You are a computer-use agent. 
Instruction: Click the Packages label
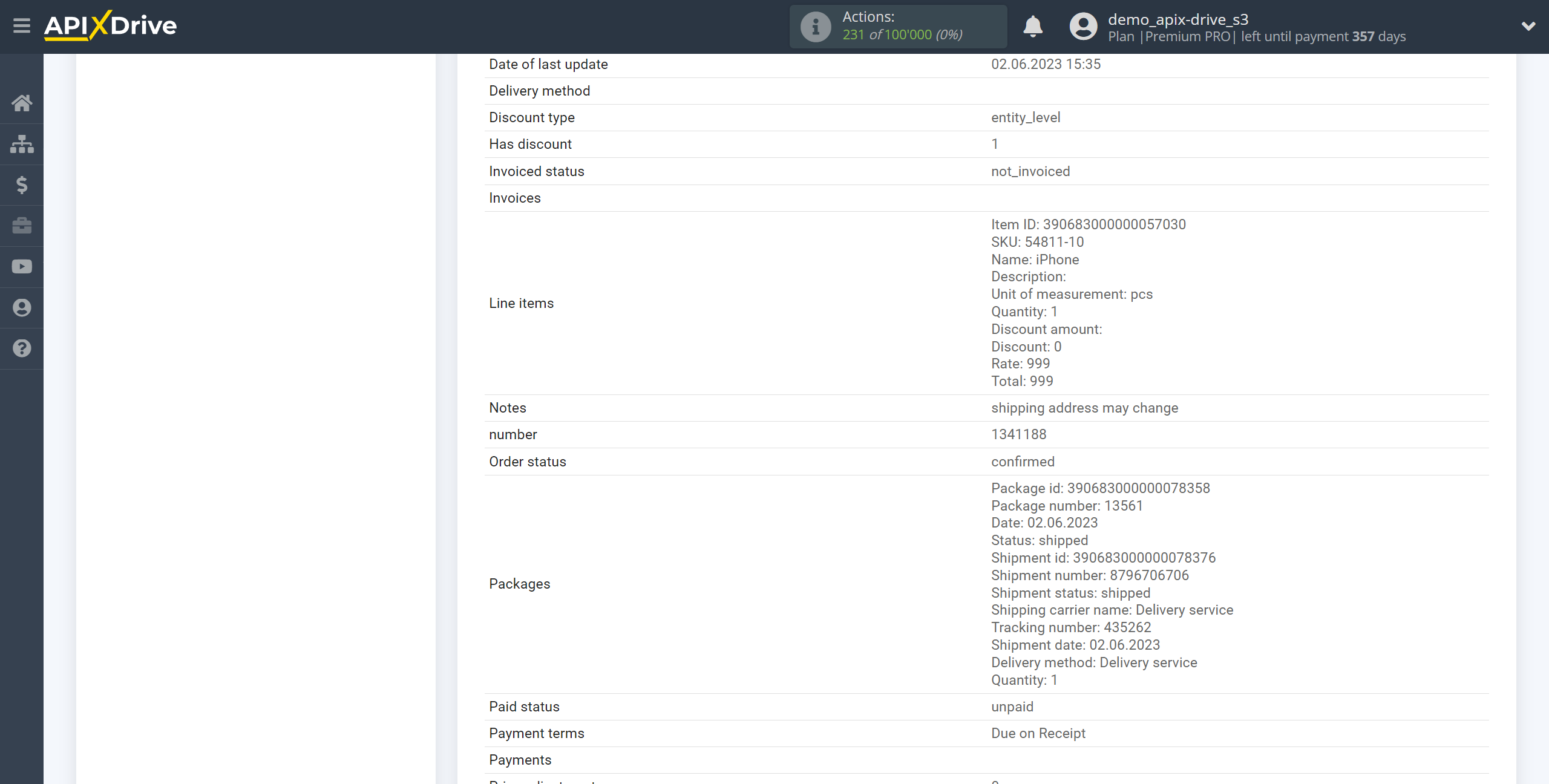[x=519, y=584]
